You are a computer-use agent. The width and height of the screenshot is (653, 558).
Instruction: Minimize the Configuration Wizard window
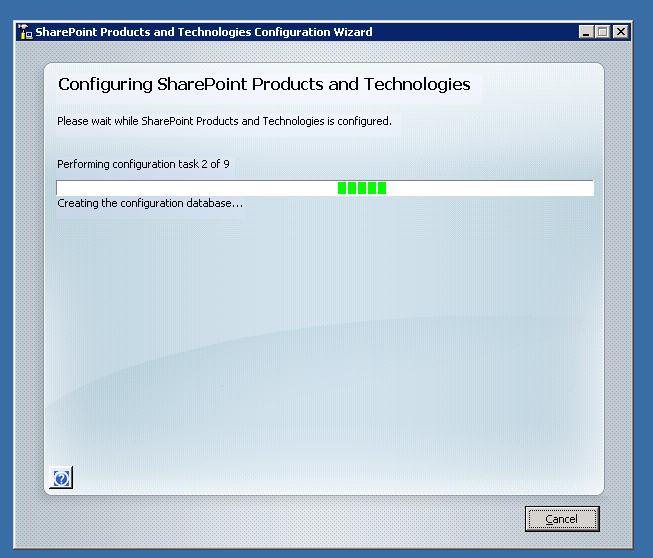[586, 32]
